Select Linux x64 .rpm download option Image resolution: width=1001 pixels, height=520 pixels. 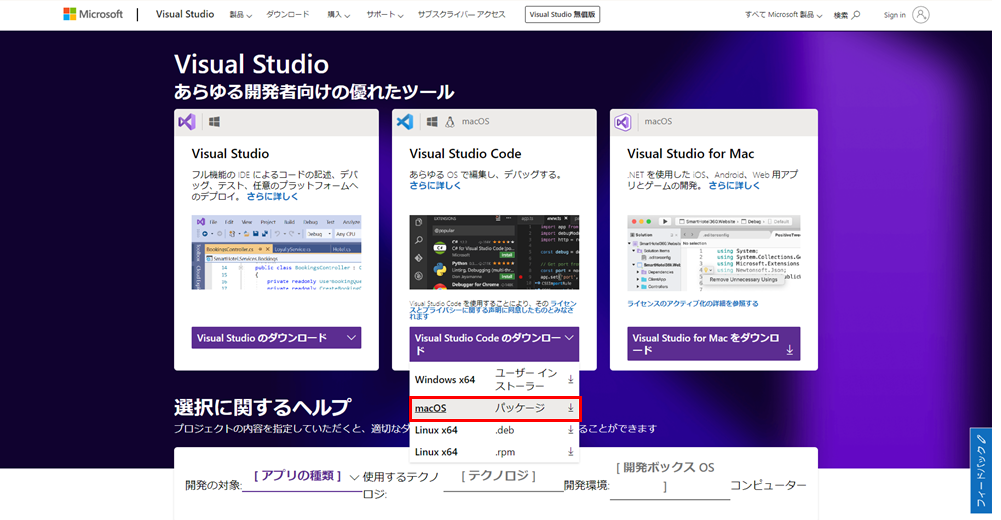click(x=494, y=452)
